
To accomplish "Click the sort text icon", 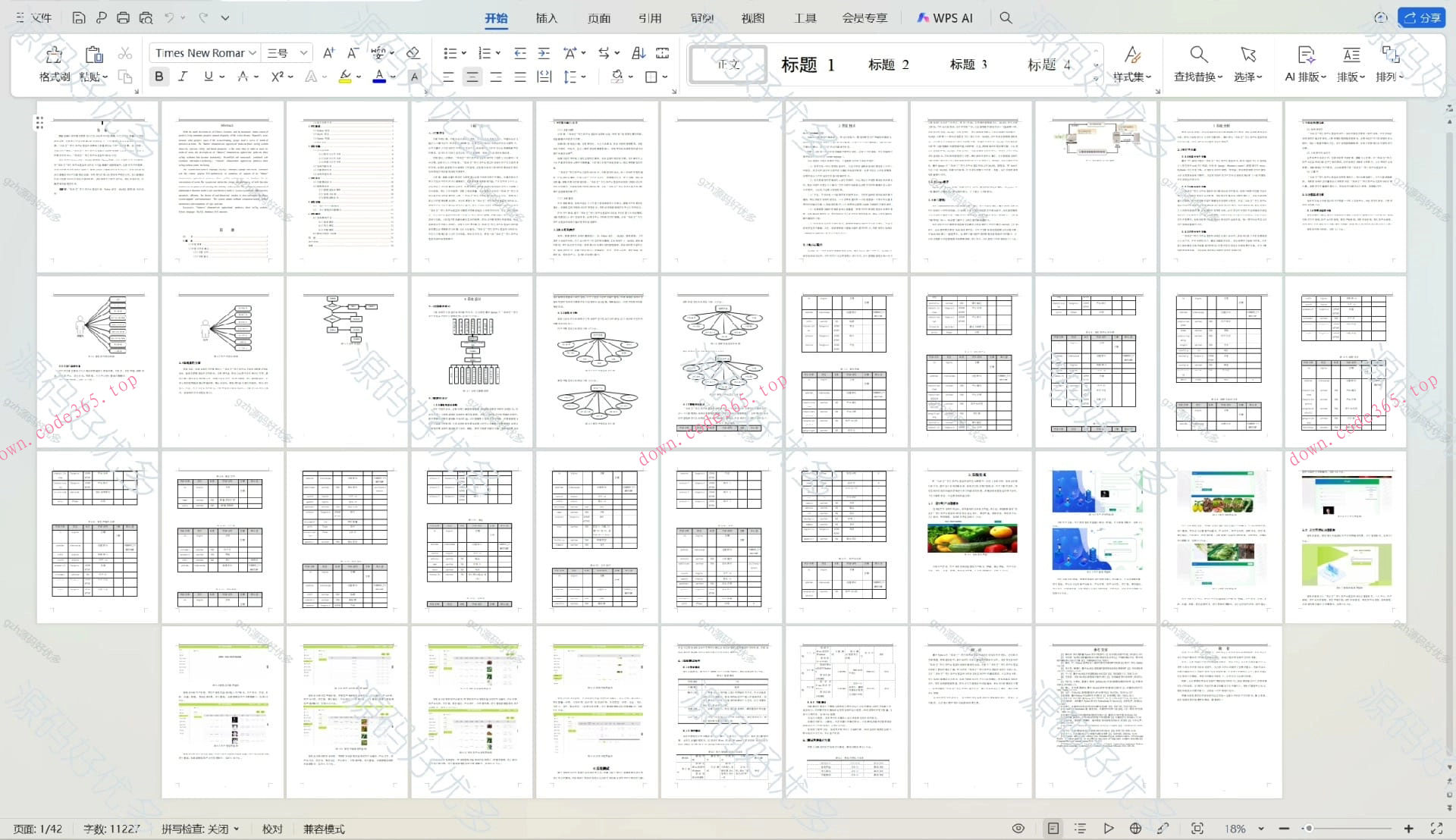I will pos(639,53).
